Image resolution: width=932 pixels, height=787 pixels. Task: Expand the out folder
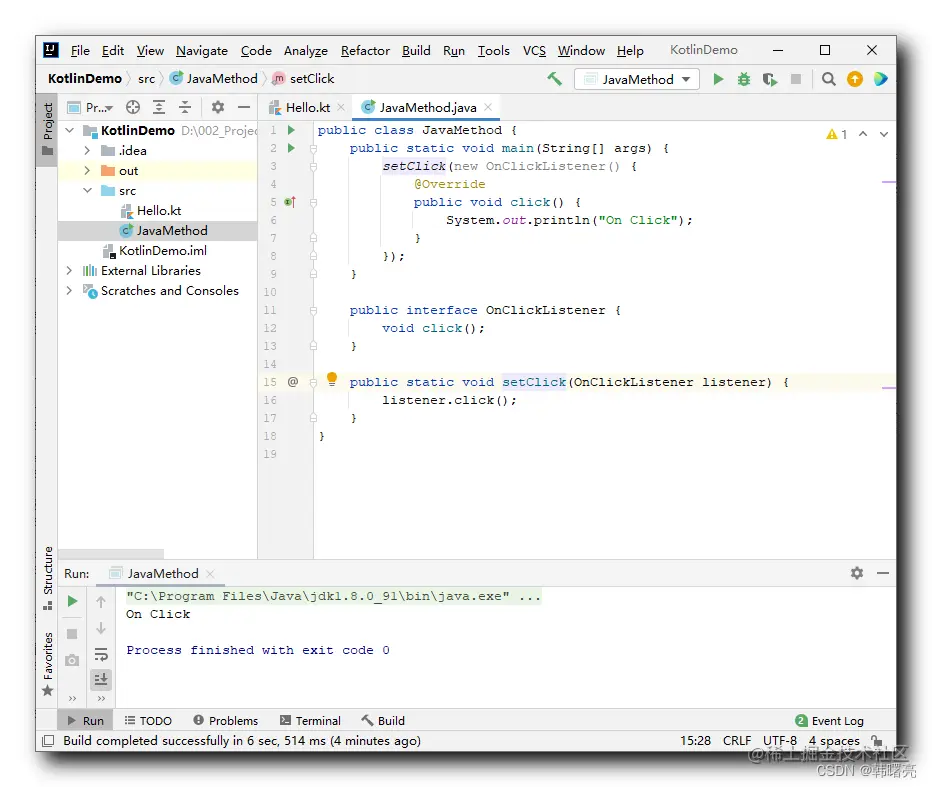point(87,171)
